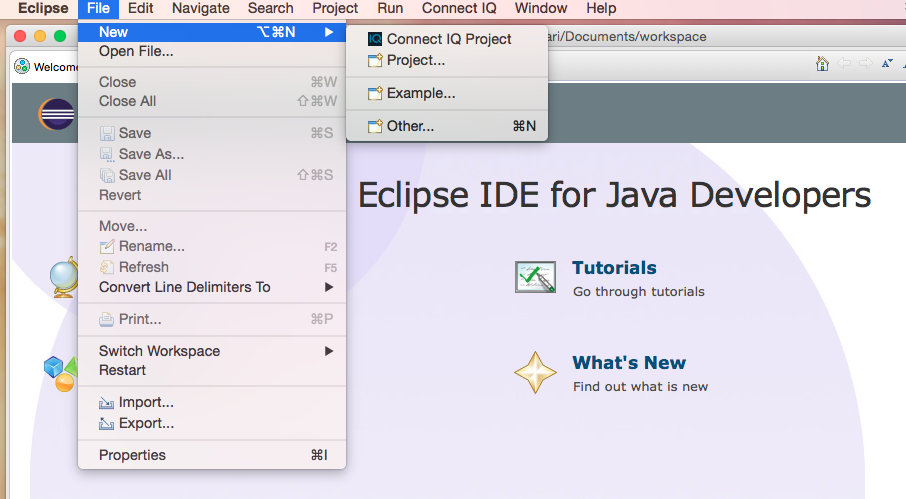Click the Tutorials checklist icon

[x=536, y=277]
